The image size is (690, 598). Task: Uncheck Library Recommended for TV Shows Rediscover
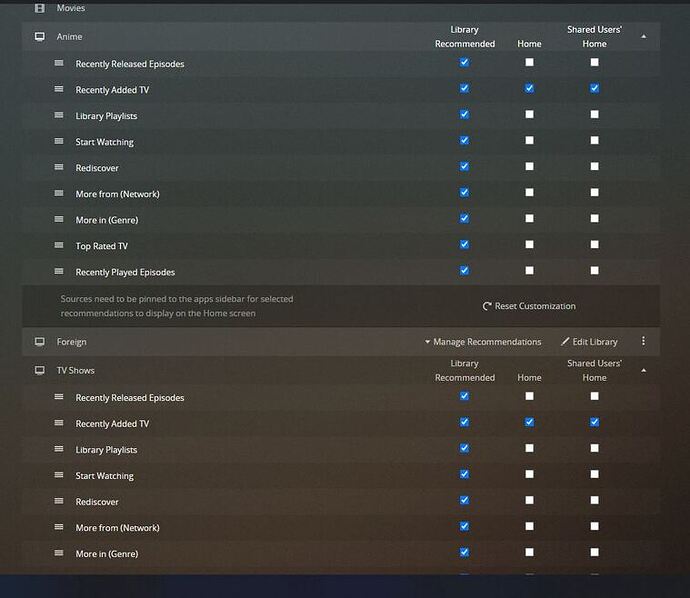(x=464, y=500)
